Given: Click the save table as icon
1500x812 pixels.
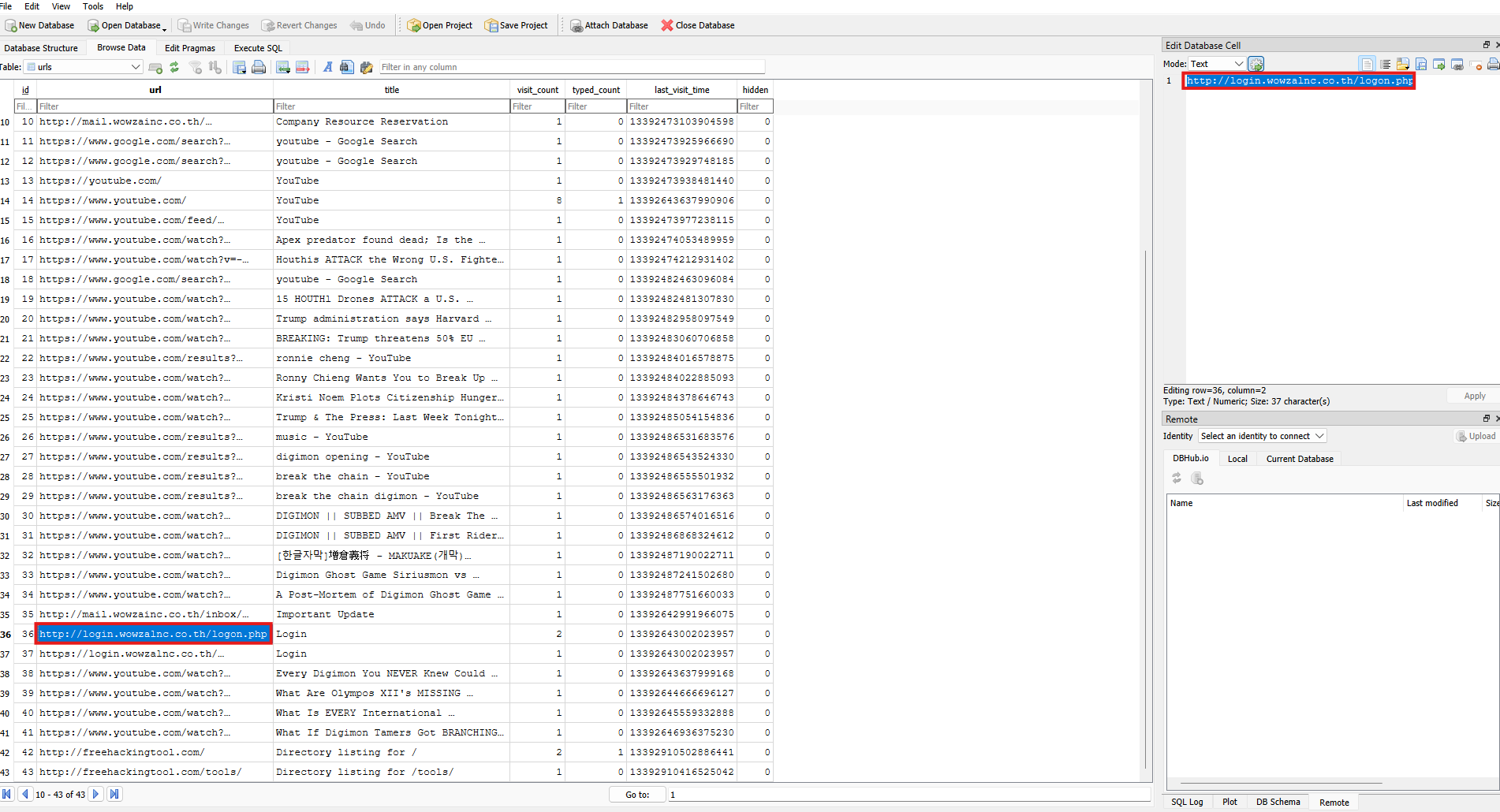Looking at the screenshot, I should (239, 68).
